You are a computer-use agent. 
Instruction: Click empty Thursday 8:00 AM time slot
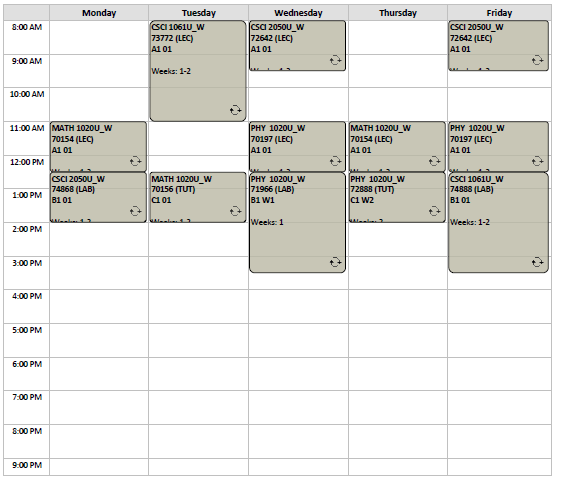point(398,38)
